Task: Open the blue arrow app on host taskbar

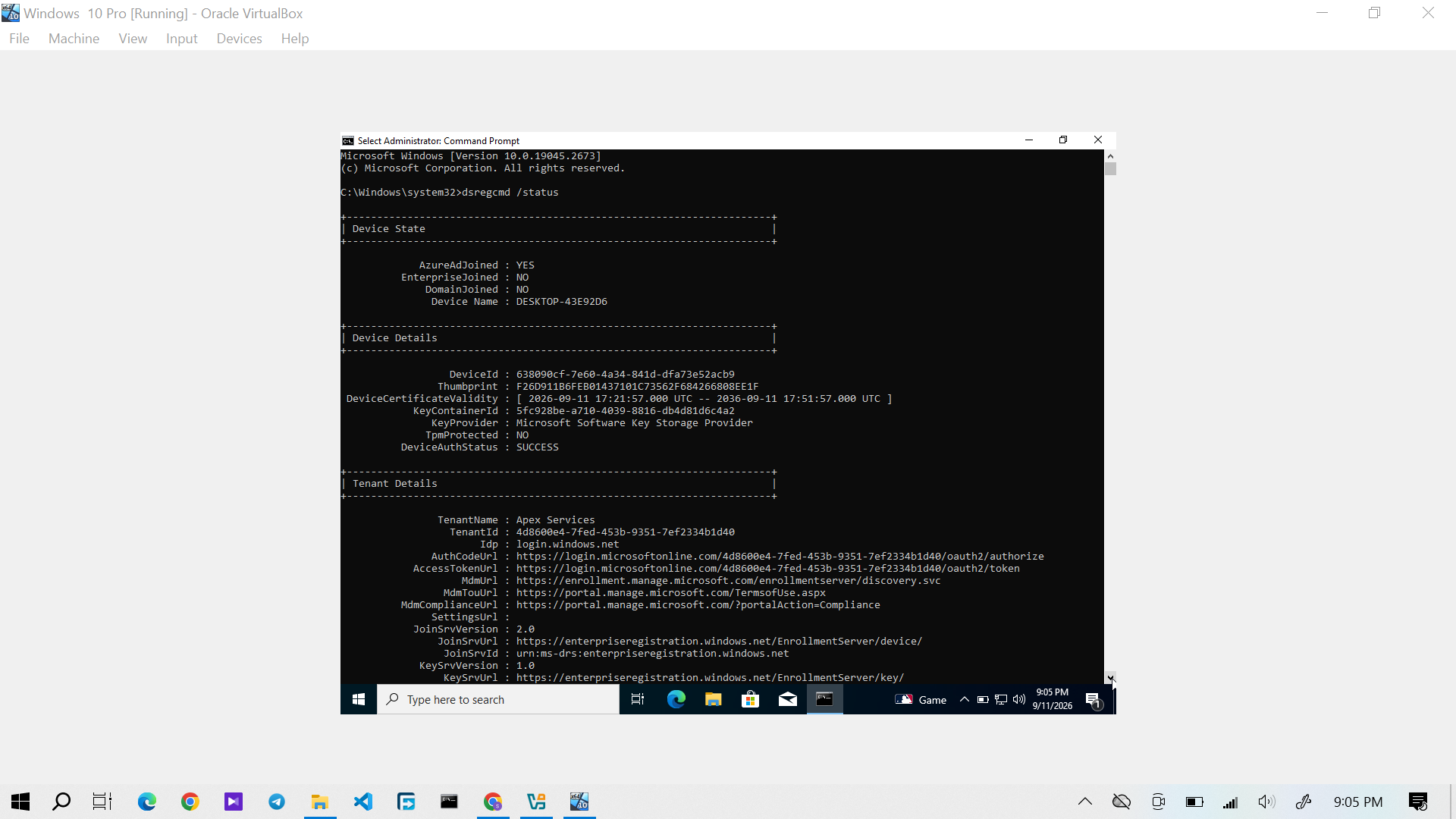Action: (x=406, y=802)
